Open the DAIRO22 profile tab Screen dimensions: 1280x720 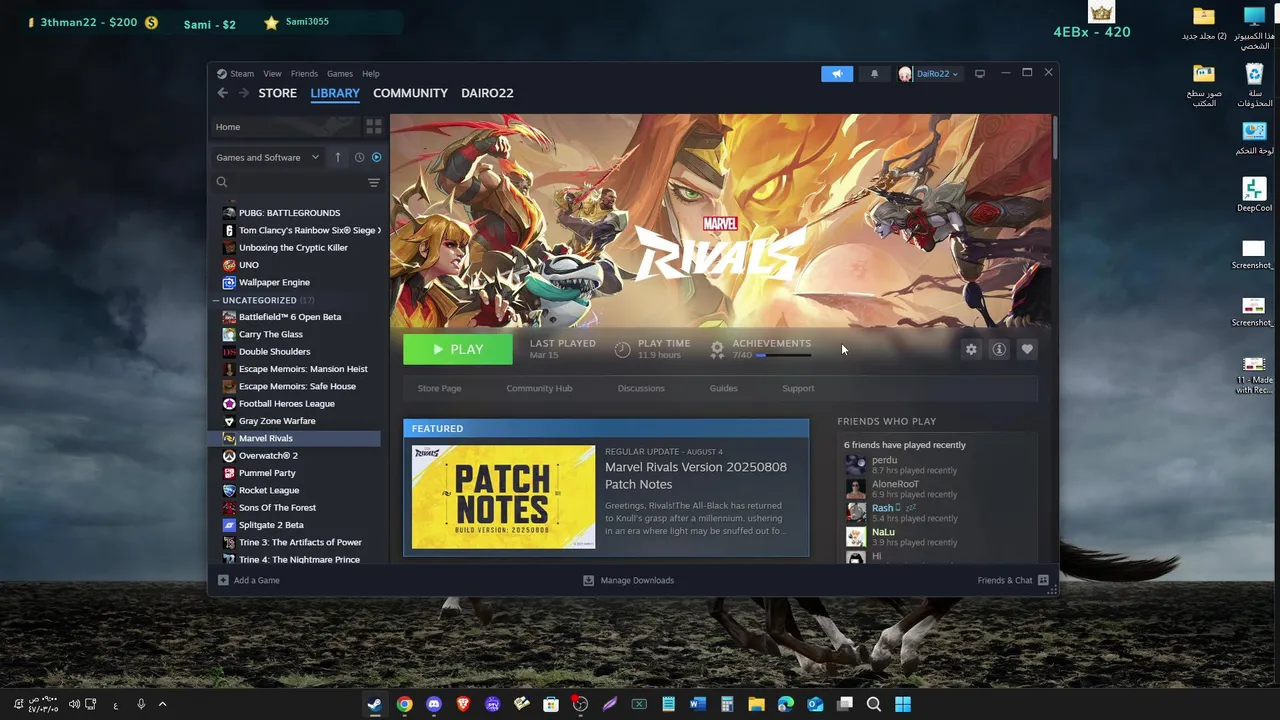[x=487, y=93]
